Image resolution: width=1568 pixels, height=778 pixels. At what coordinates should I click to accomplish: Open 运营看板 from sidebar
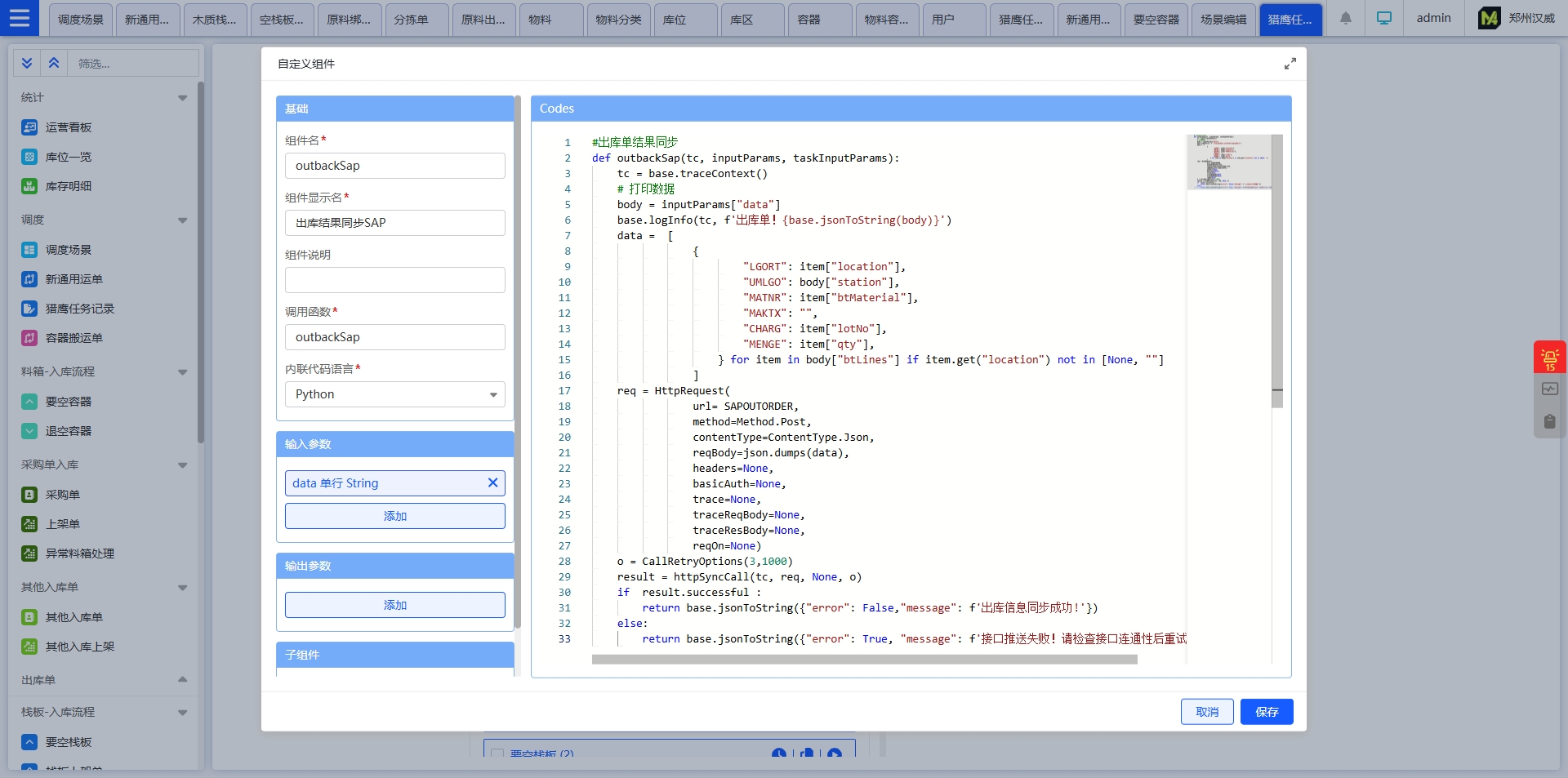tap(69, 127)
